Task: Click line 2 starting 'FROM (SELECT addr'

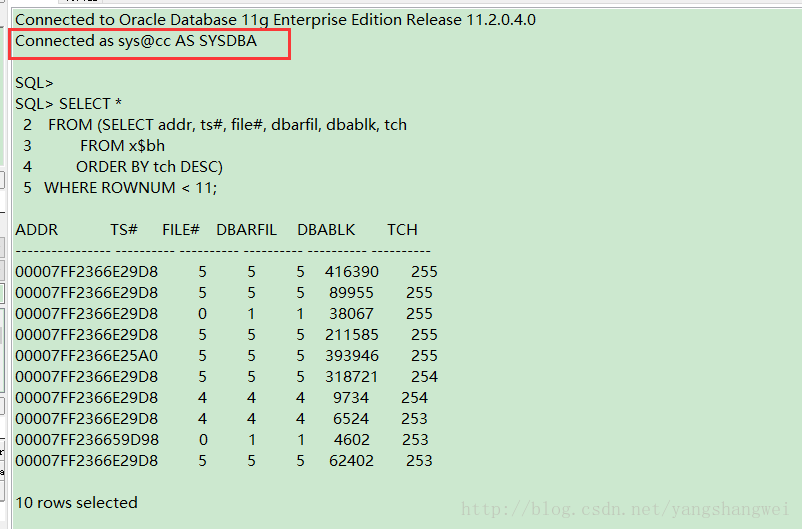Action: [x=215, y=125]
